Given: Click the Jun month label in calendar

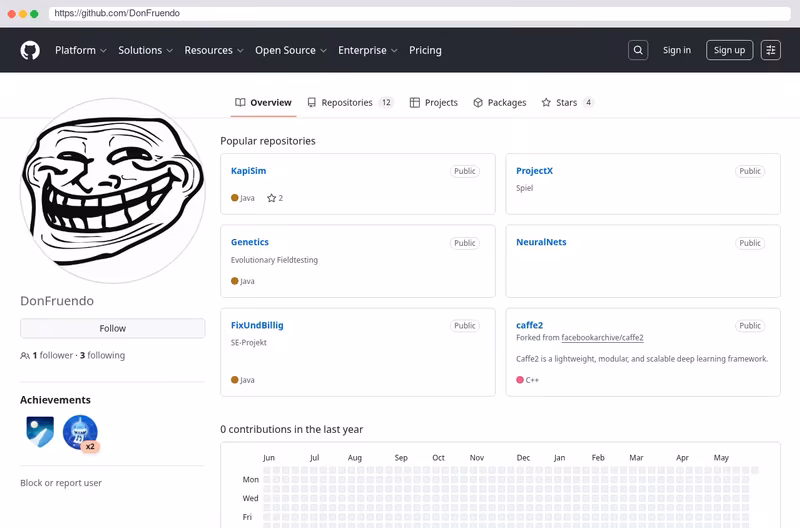Looking at the screenshot, I should [269, 458].
